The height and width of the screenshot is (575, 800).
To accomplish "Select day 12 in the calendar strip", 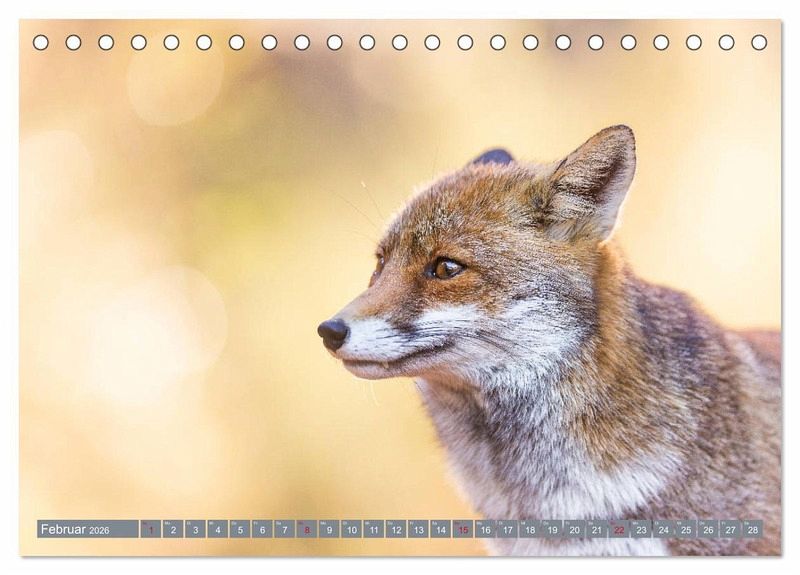I will click(x=396, y=529).
